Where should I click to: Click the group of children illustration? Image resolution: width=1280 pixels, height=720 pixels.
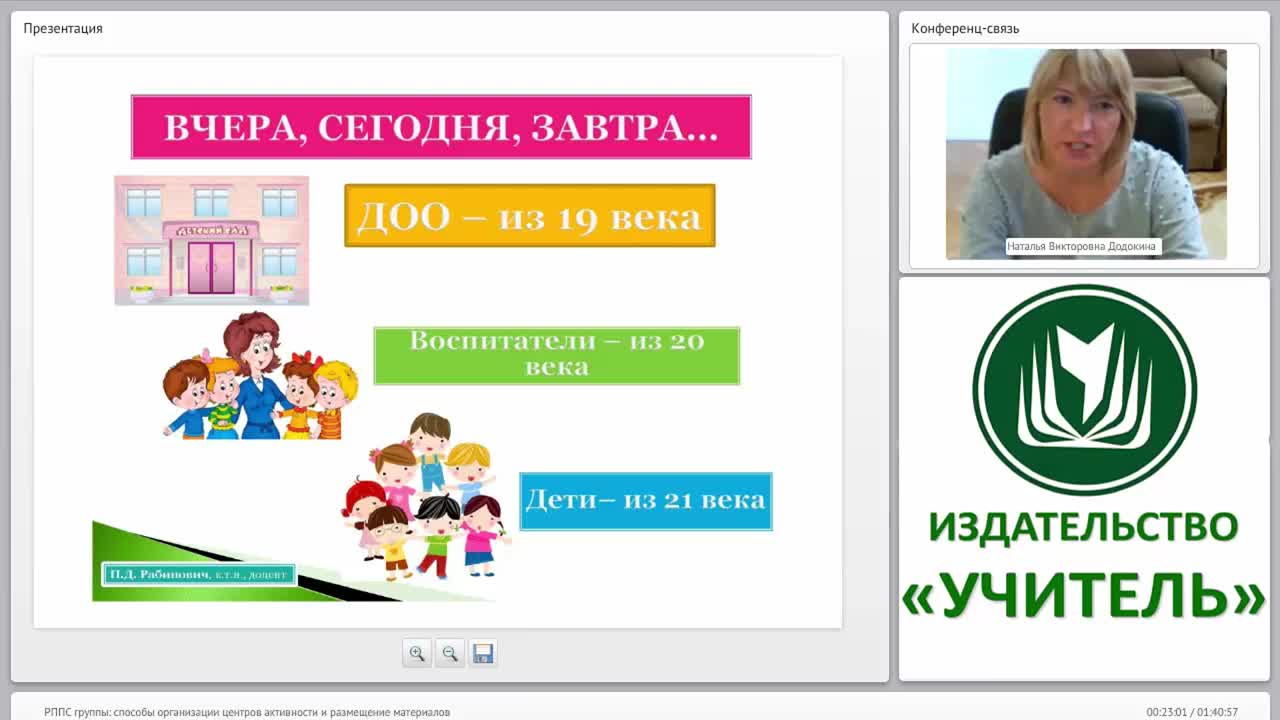point(426,495)
